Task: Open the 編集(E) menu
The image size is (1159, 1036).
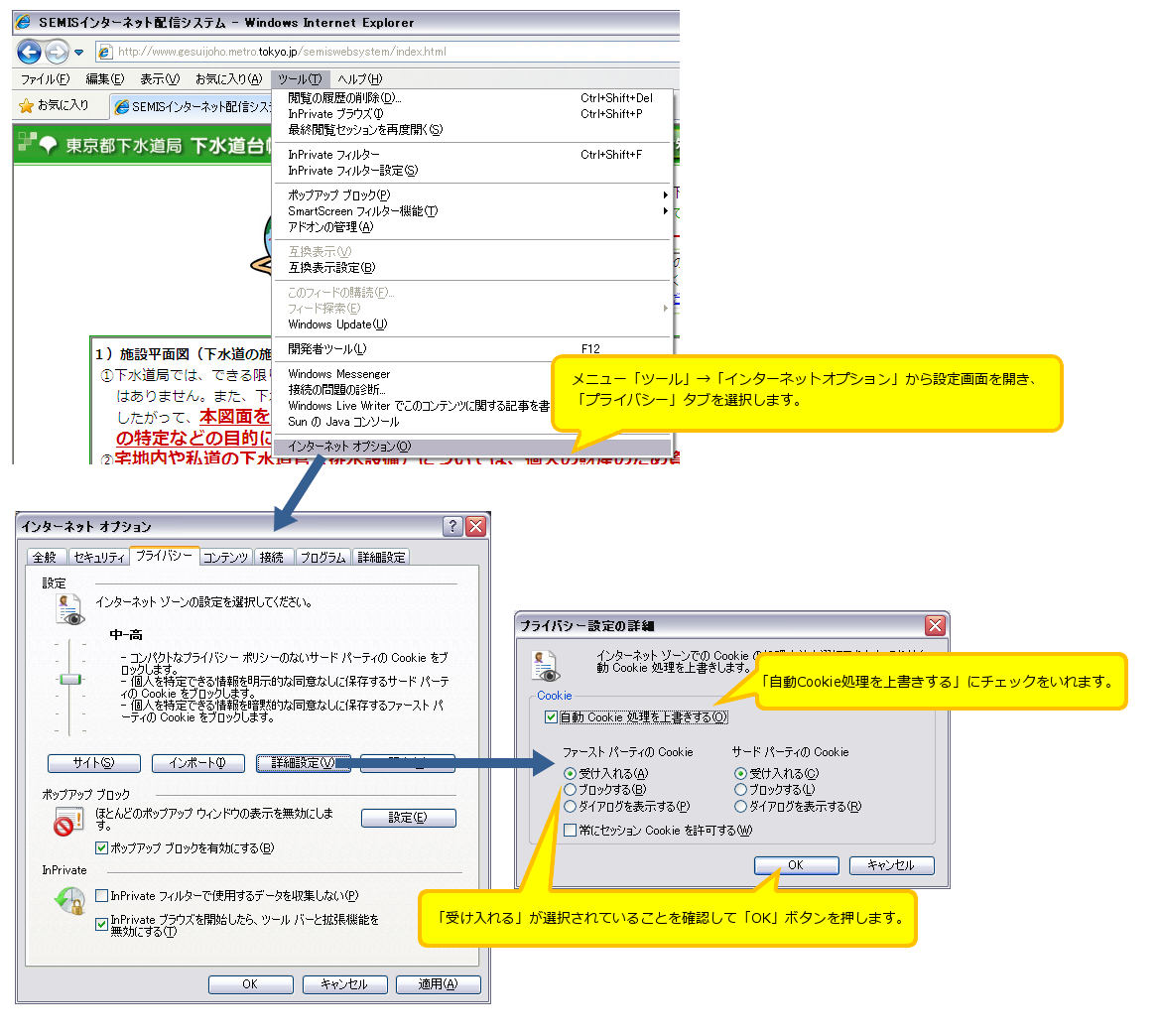Action: point(105,79)
